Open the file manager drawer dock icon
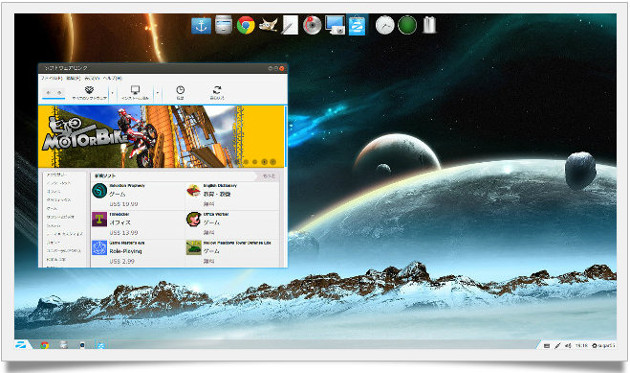Image resolution: width=630 pixels, height=373 pixels. 223,25
